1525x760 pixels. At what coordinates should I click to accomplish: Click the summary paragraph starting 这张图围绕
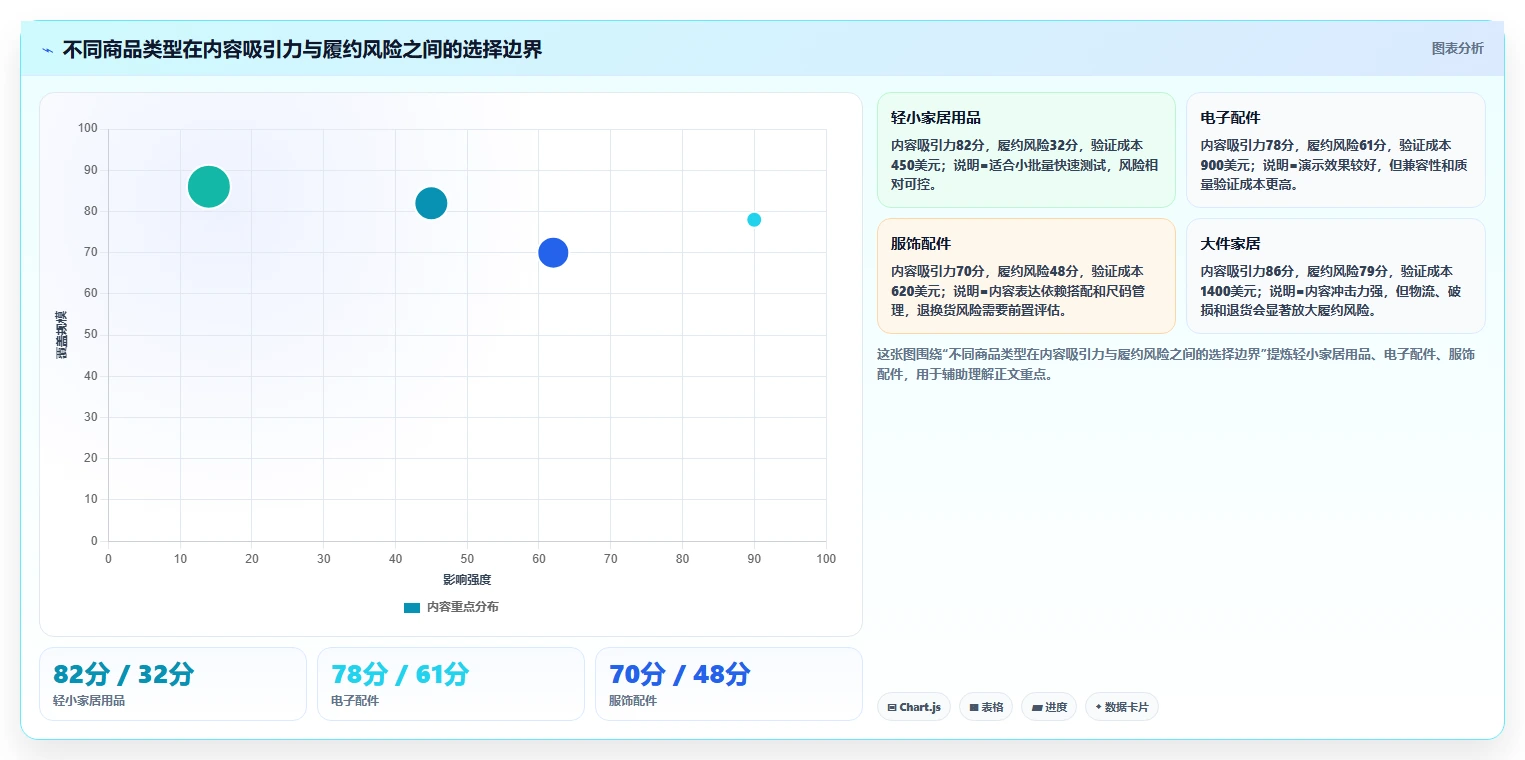tap(1175, 364)
